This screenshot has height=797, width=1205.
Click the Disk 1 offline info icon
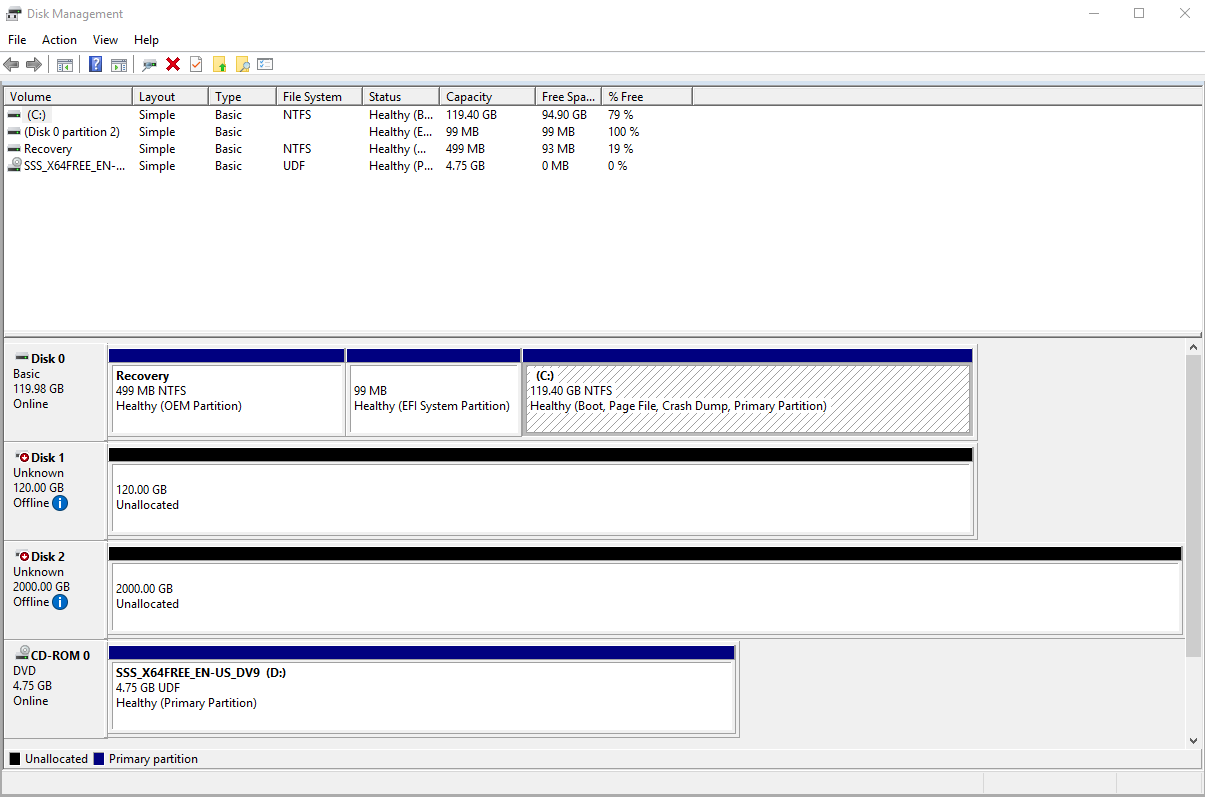tap(60, 503)
